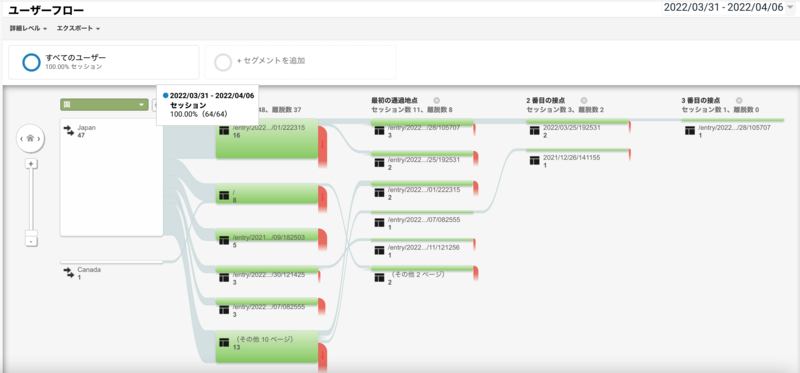Click the すべてのユーザー blue circle icon
Viewport: 800px width, 373px height.
[x=31, y=62]
